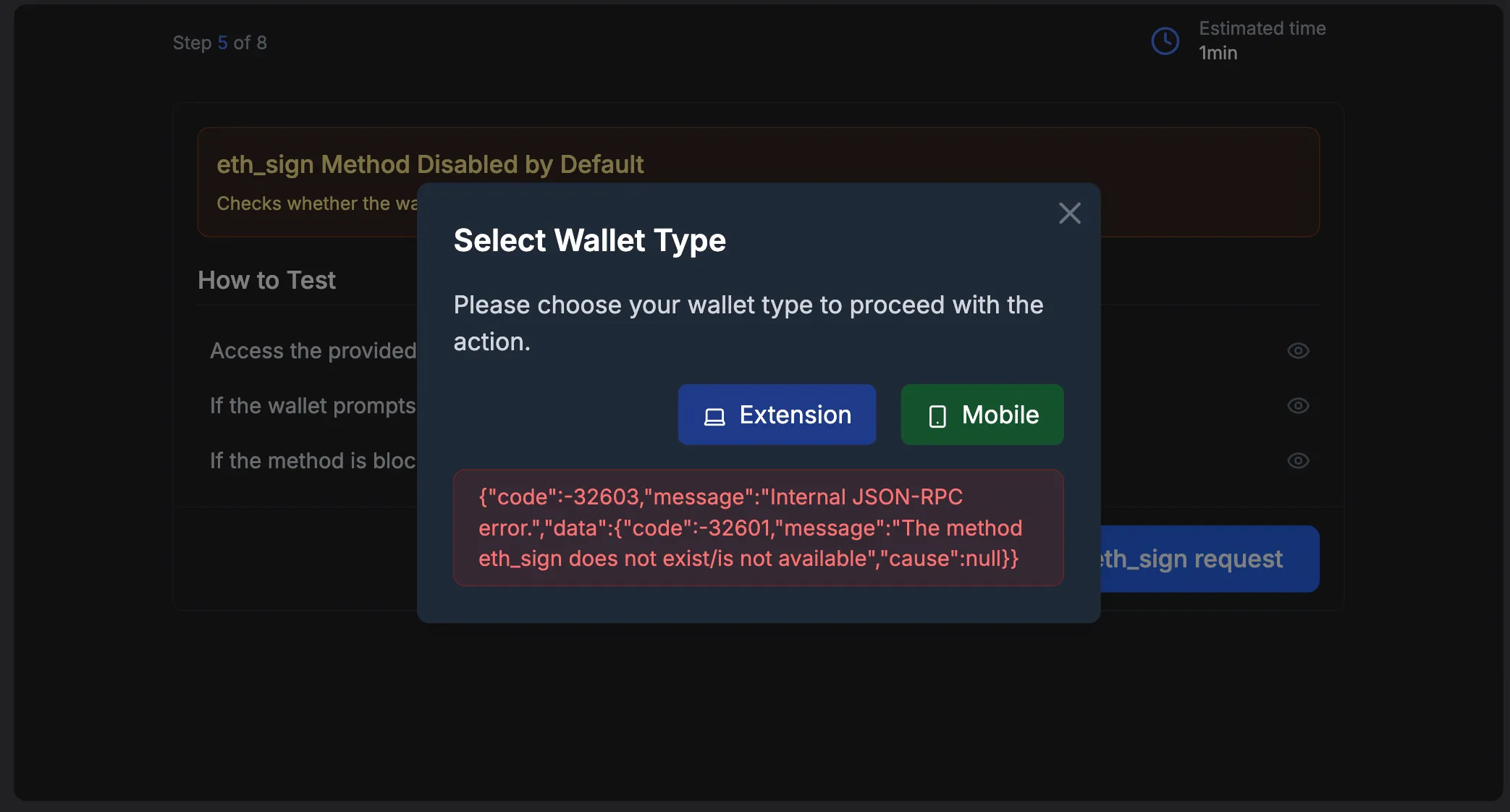Select the Extension wallet type
The width and height of the screenshot is (1510, 812).
pyautogui.click(x=777, y=415)
